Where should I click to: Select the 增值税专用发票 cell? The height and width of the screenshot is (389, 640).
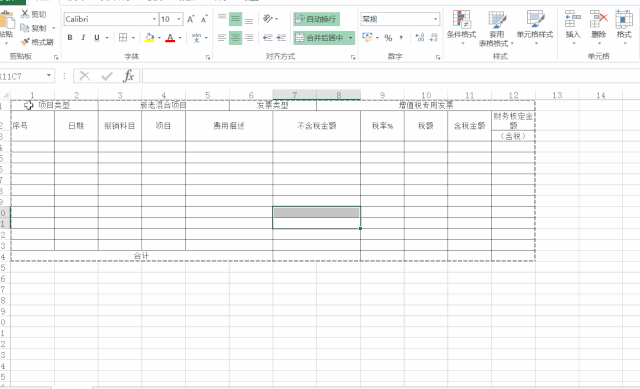pos(426,105)
